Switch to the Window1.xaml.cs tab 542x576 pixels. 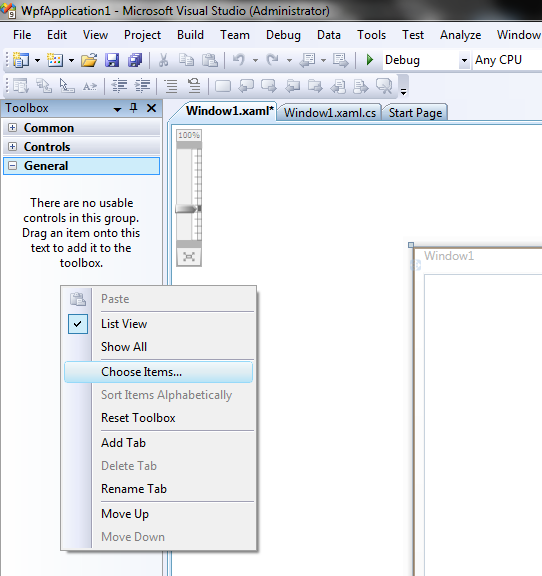(x=330, y=113)
